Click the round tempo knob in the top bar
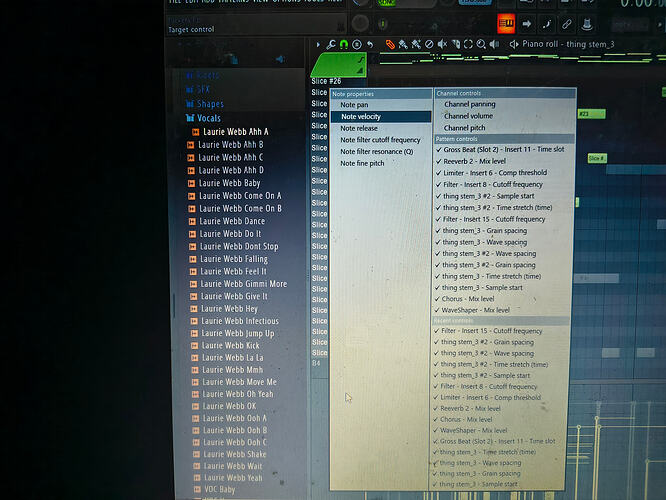The image size is (666, 500). click(x=360, y=22)
